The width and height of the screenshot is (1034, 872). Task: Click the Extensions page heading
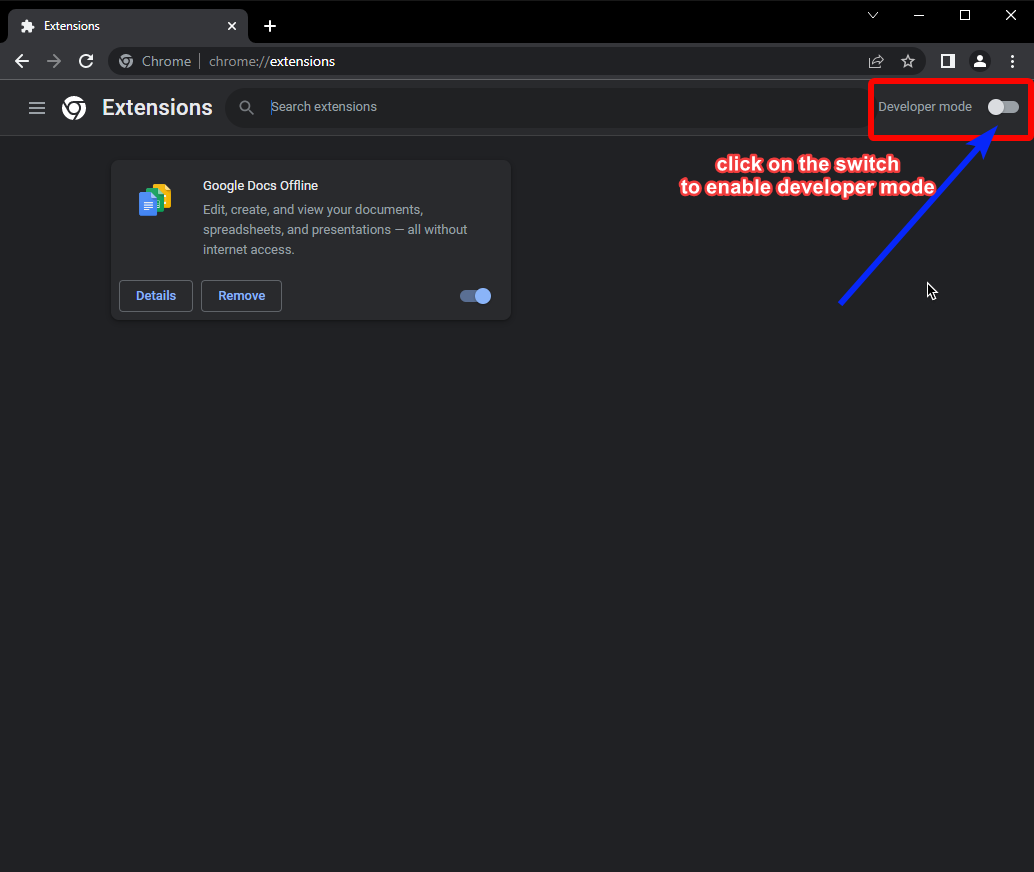click(x=157, y=108)
